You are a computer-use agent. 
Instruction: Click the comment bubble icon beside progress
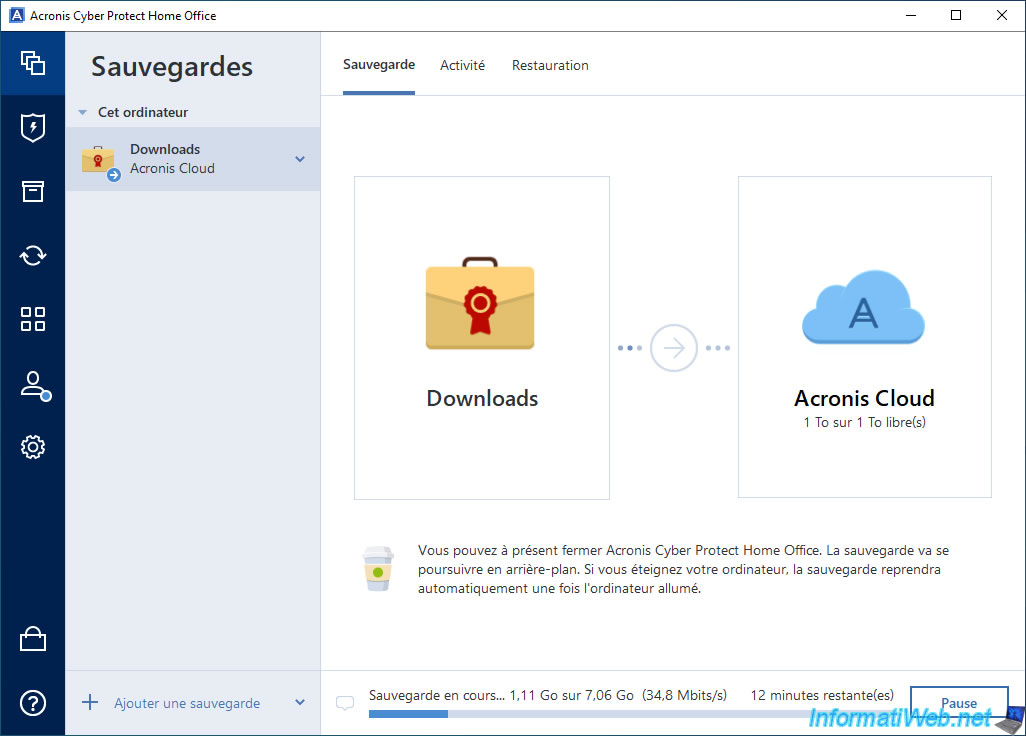point(345,703)
